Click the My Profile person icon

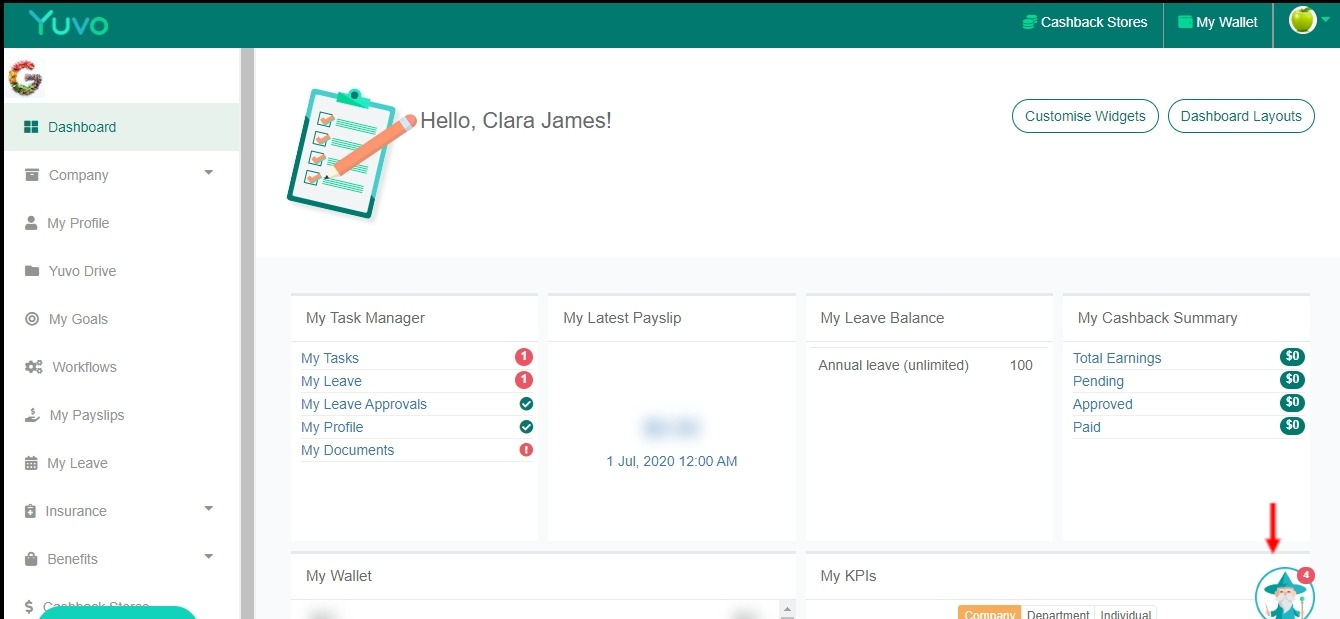tap(30, 223)
